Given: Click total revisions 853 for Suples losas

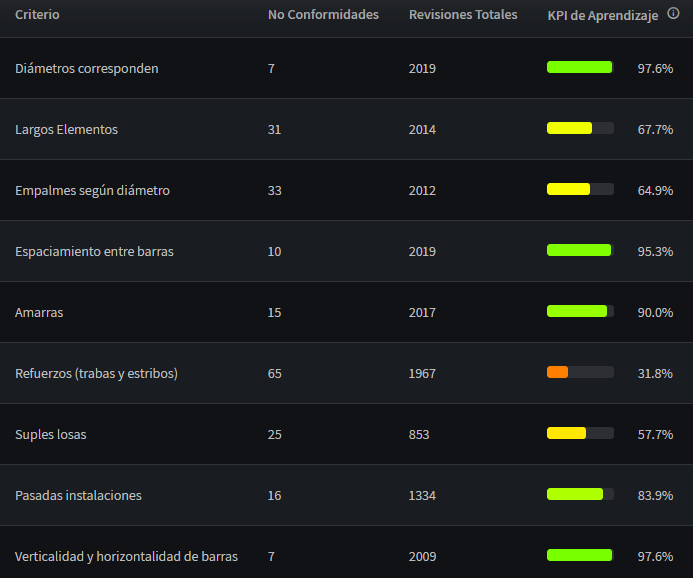Looking at the screenshot, I should [419, 434].
